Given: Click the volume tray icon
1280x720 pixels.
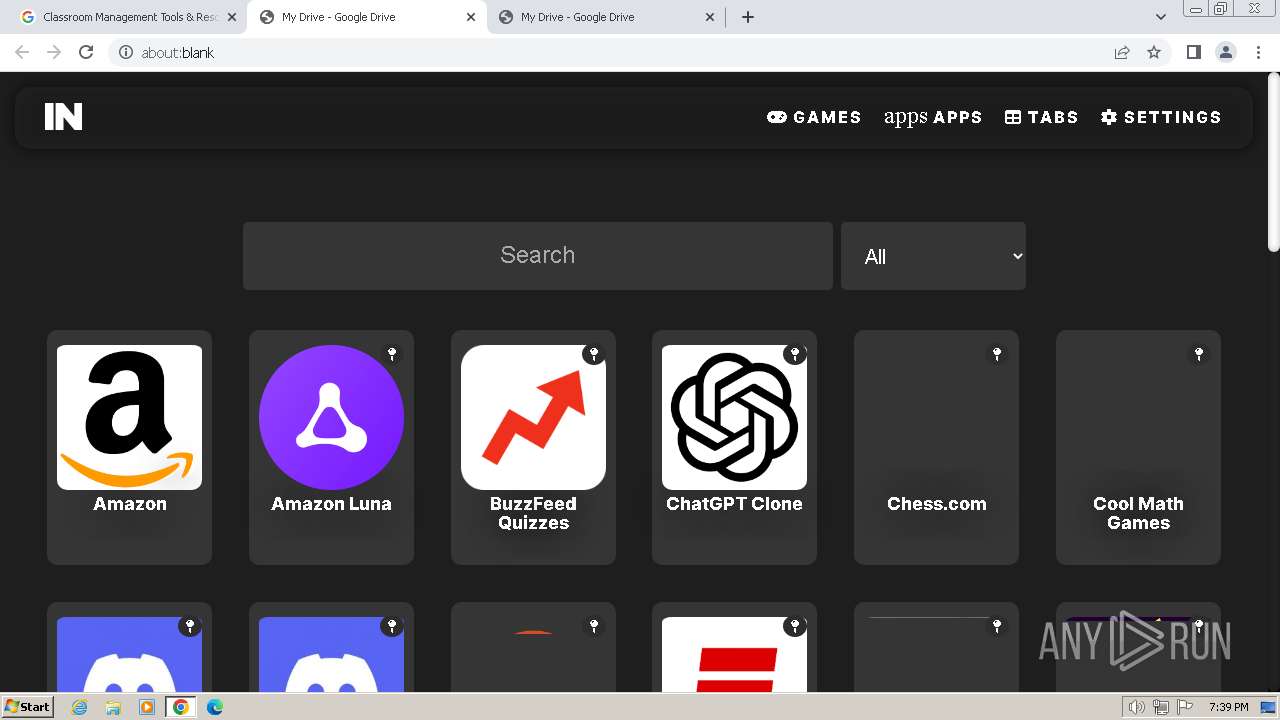Looking at the screenshot, I should (1136, 707).
